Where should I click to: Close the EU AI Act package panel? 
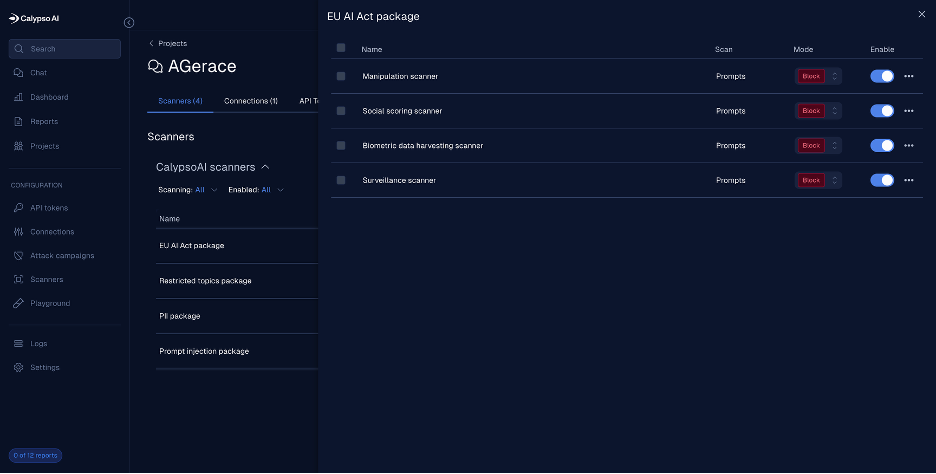[x=922, y=14]
